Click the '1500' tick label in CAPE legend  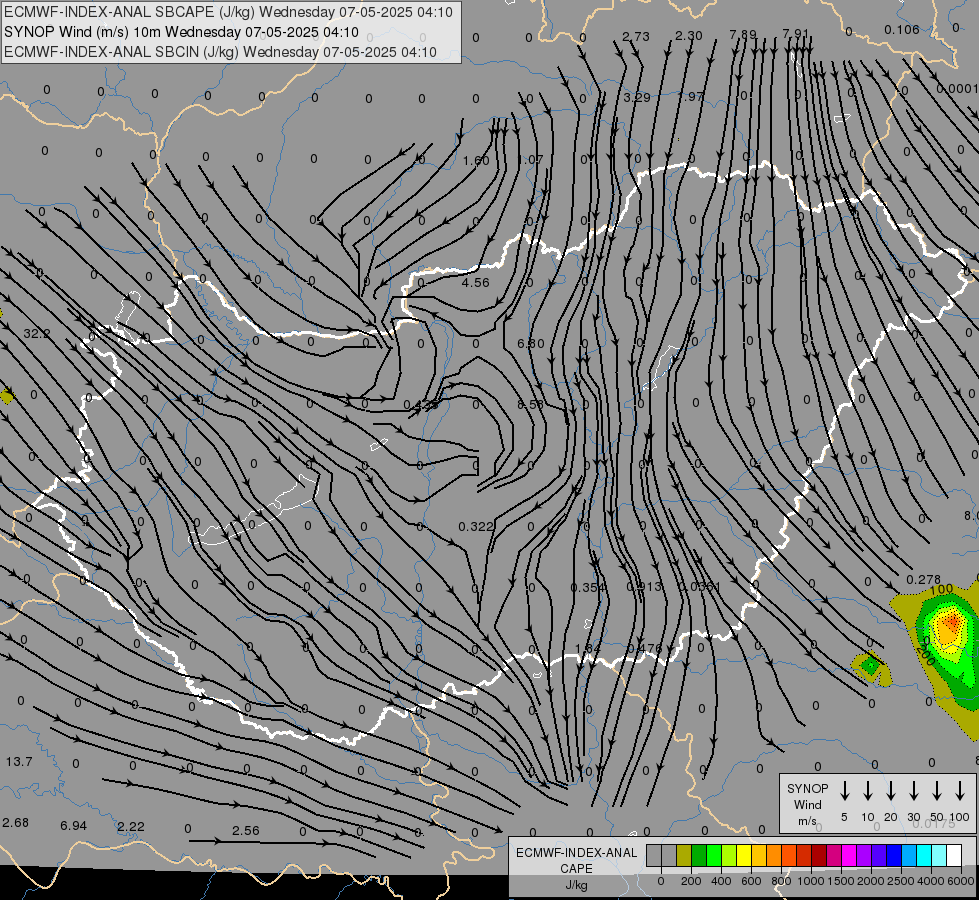coord(840,881)
